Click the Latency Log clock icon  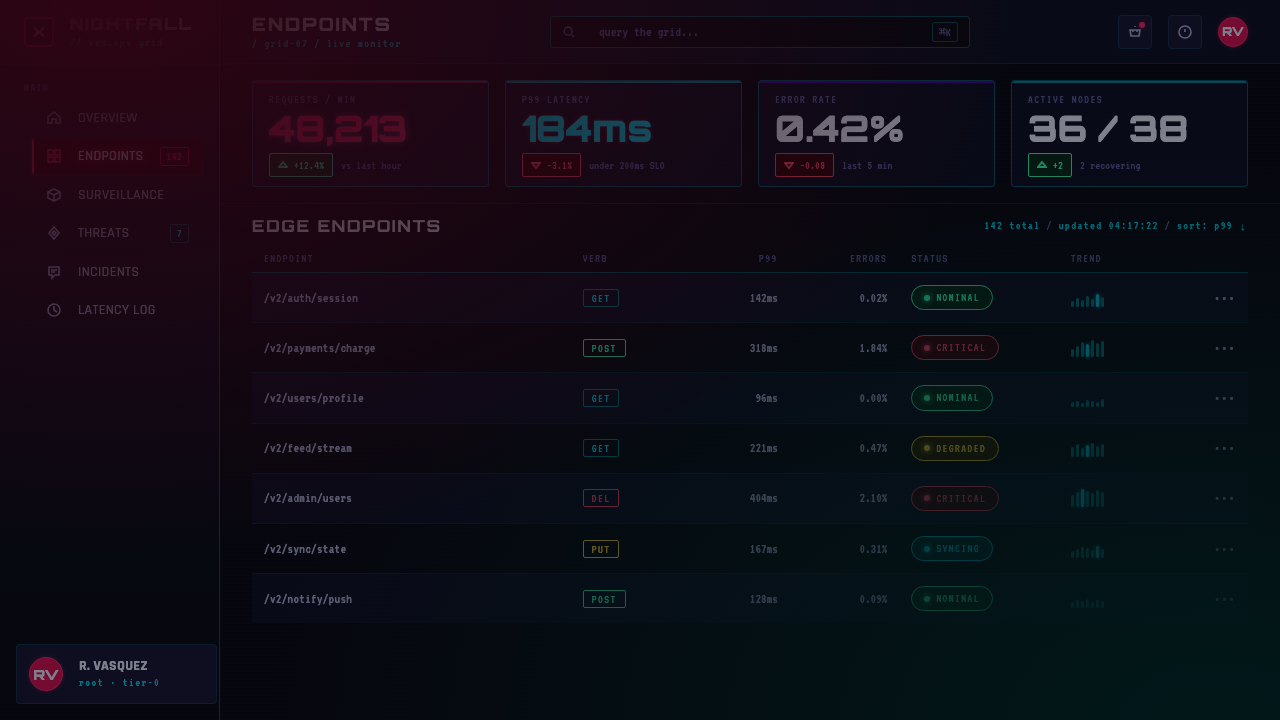coord(54,310)
